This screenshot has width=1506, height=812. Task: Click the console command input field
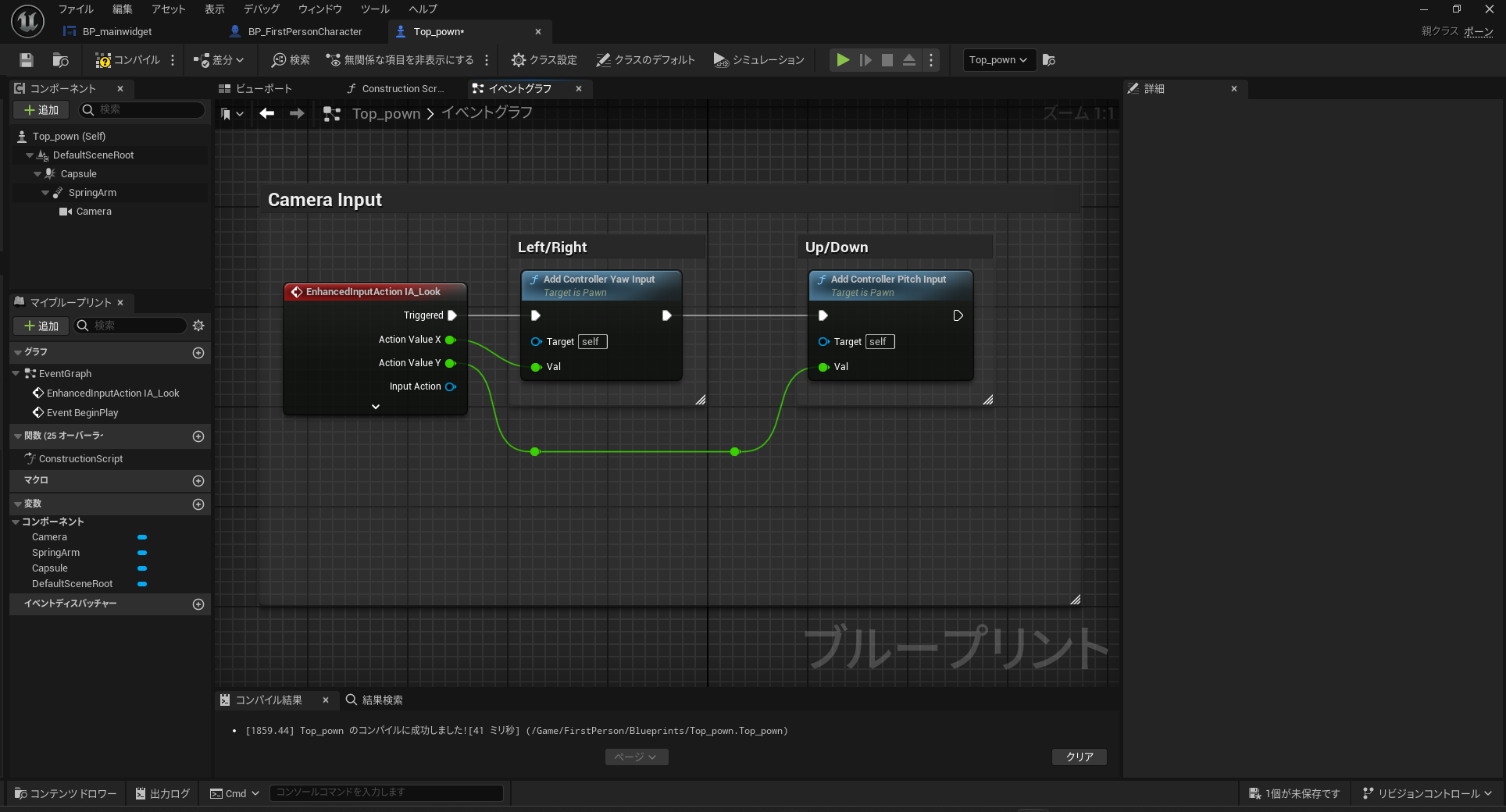click(x=386, y=792)
